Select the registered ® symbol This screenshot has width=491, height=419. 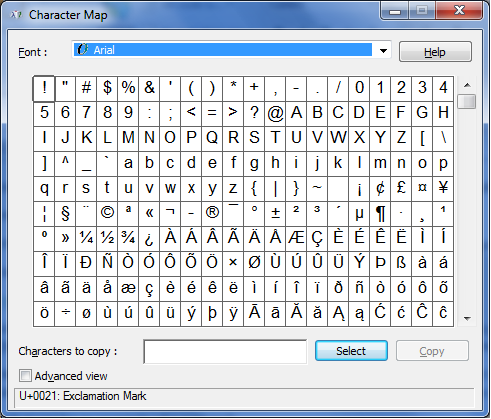[x=212, y=214]
